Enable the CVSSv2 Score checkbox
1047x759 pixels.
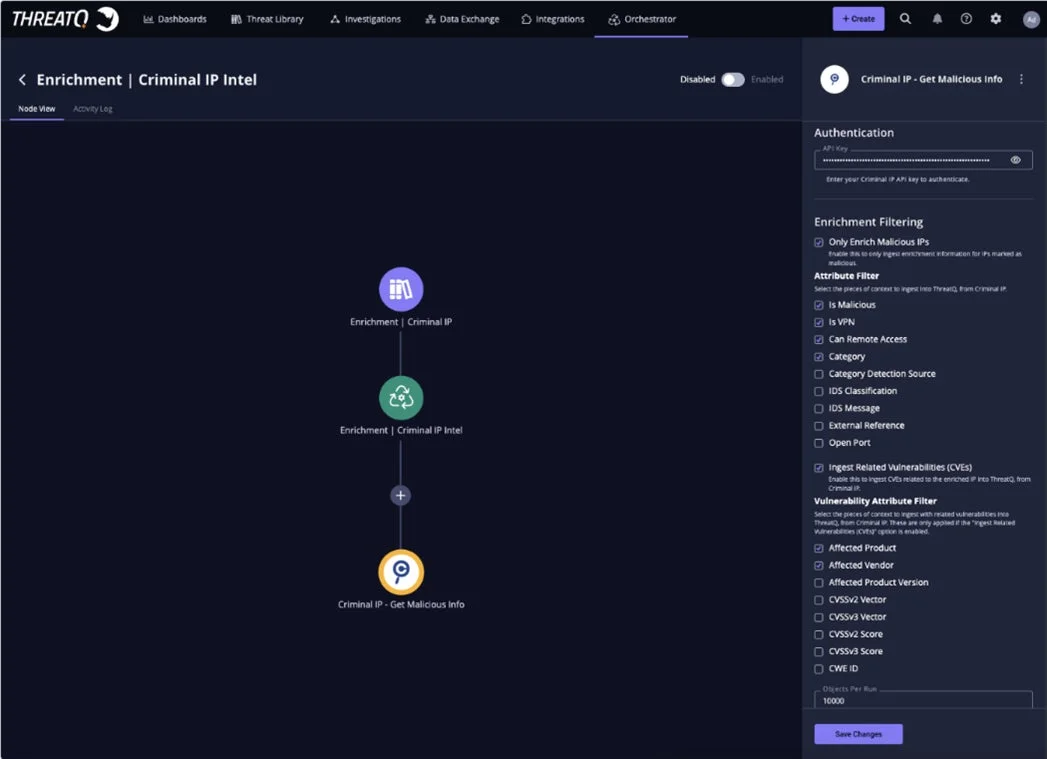pos(819,634)
